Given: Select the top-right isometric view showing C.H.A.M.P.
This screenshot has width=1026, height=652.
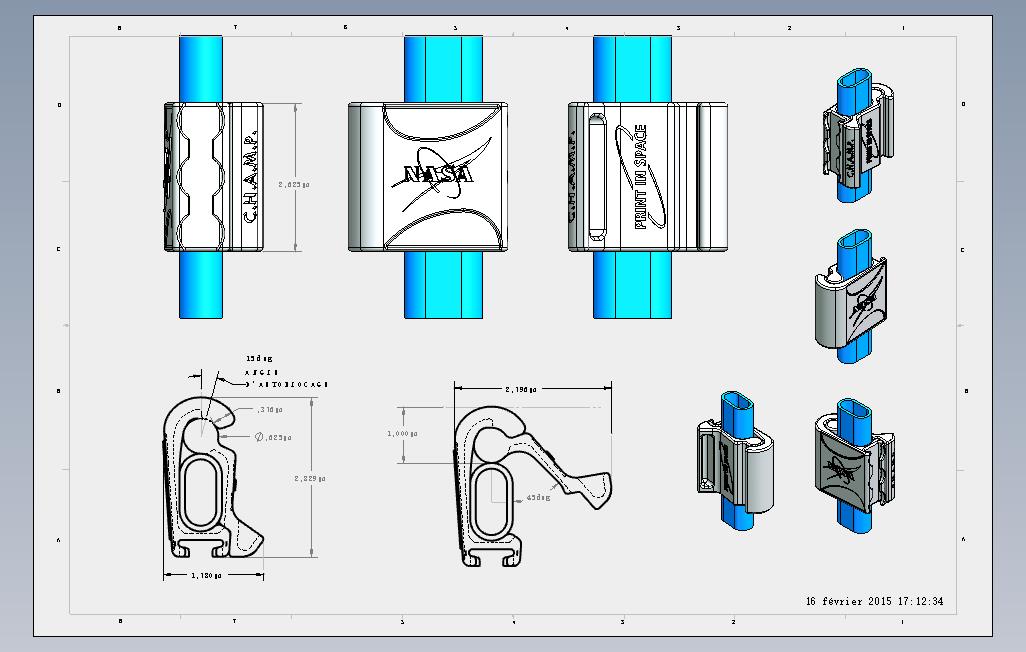Looking at the screenshot, I should point(858,135).
